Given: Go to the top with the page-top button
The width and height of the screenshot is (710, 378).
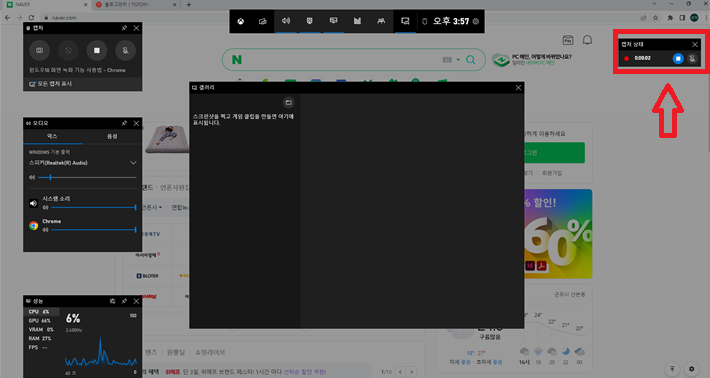Looking at the screenshot, I should tap(672, 369).
